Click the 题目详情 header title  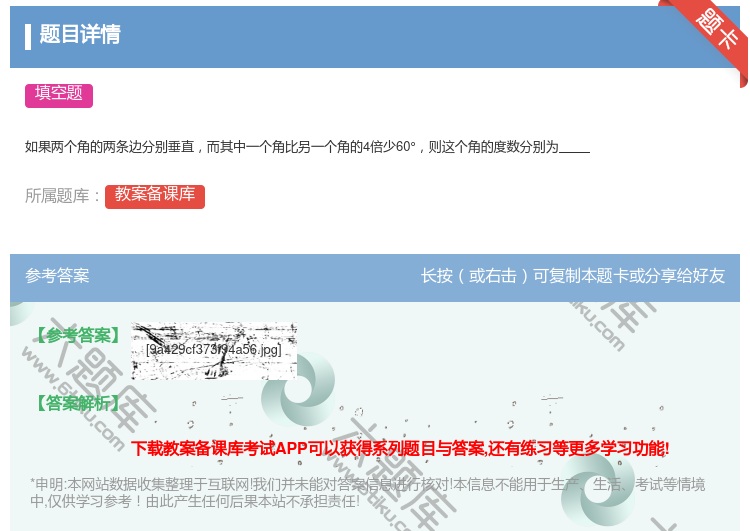click(80, 34)
